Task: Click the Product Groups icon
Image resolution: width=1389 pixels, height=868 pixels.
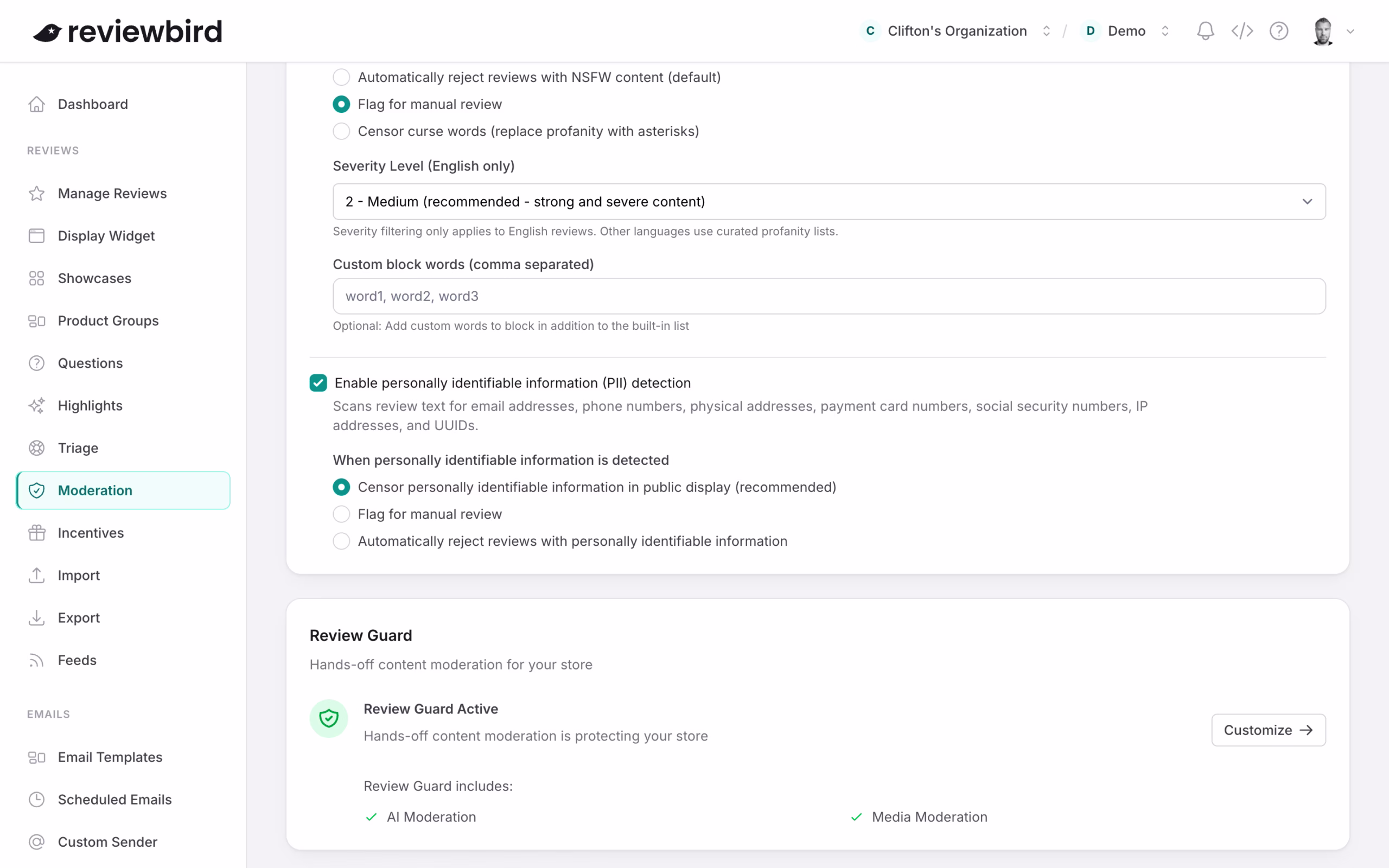Action: pos(37,321)
